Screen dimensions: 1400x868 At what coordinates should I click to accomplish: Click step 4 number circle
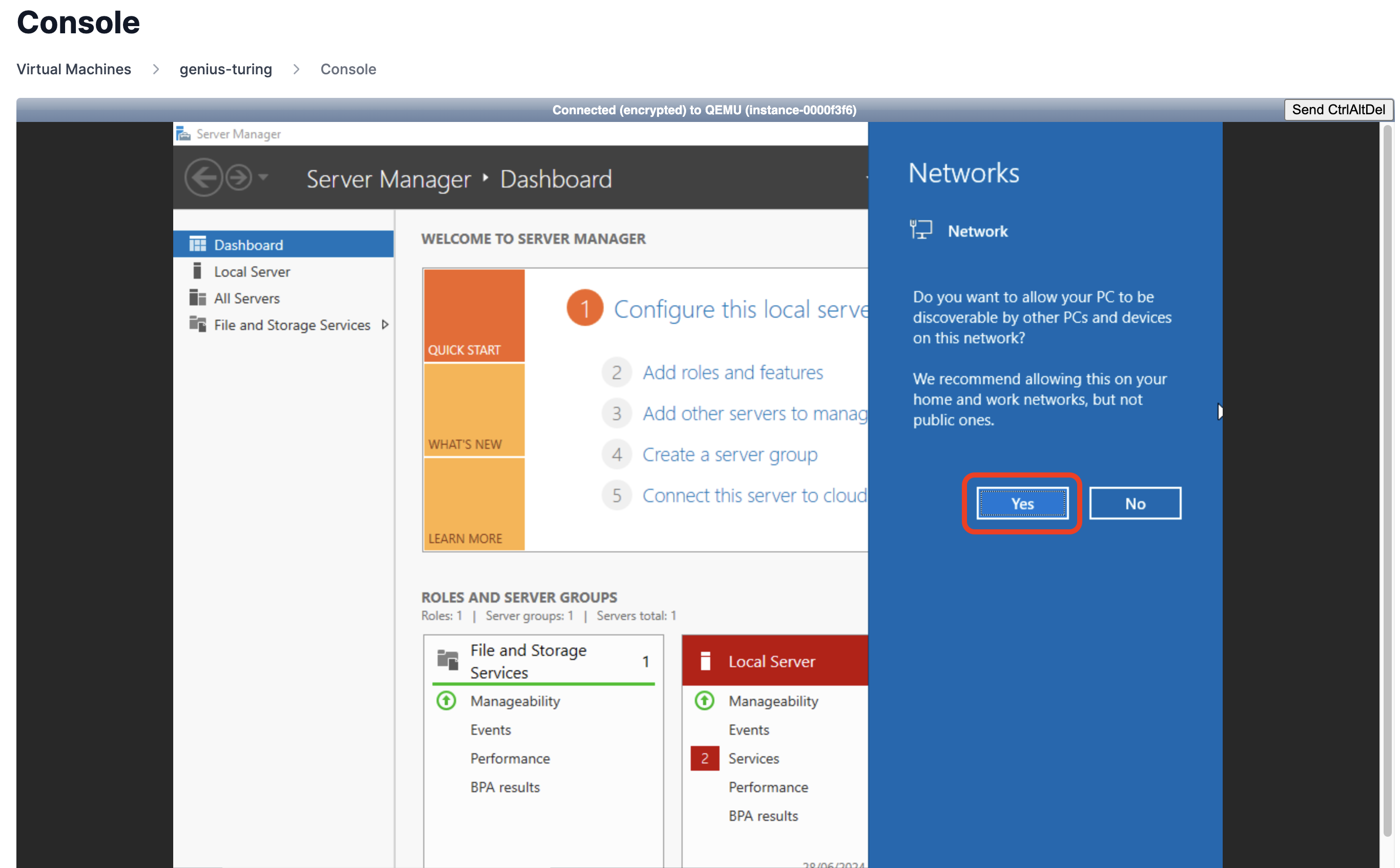(616, 454)
